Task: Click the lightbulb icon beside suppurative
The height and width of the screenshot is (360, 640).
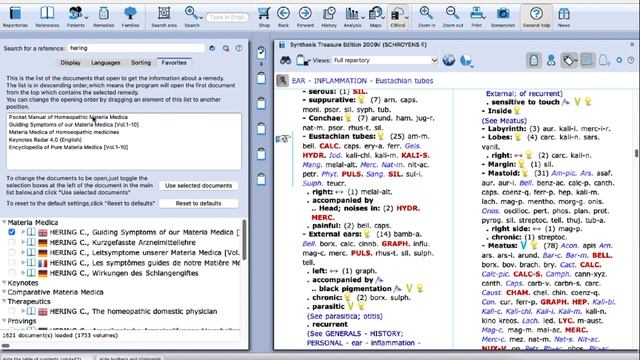Action: (361, 100)
